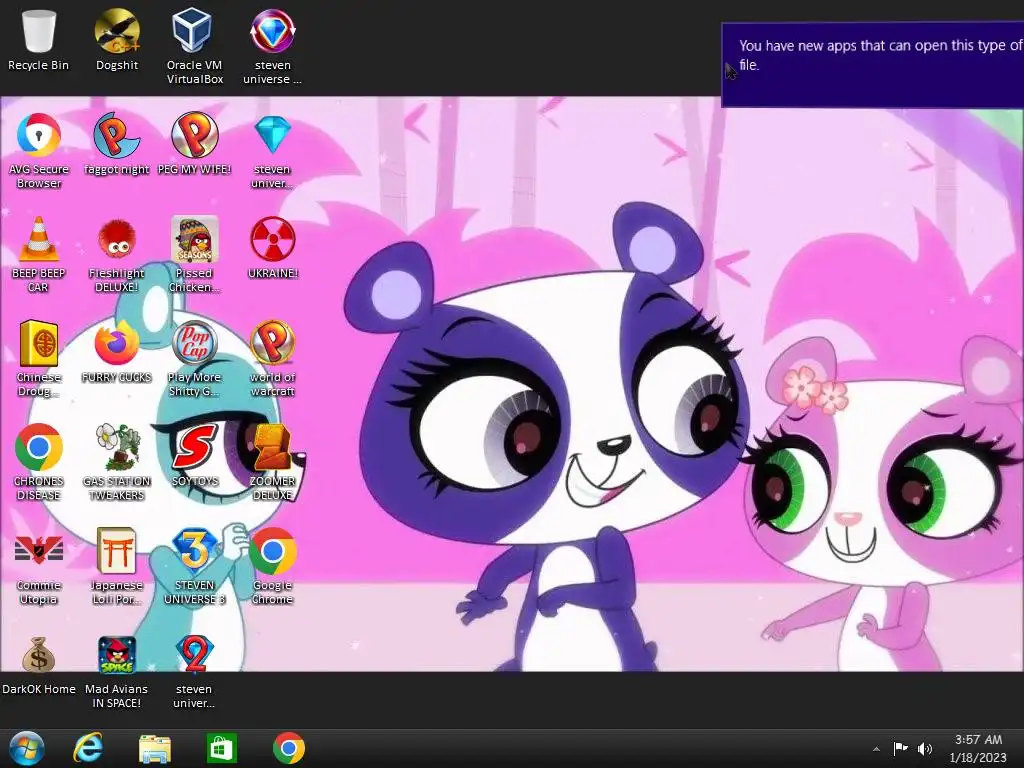
Task: Click the 'Commie Utopia' eagle icon
Action: [39, 566]
